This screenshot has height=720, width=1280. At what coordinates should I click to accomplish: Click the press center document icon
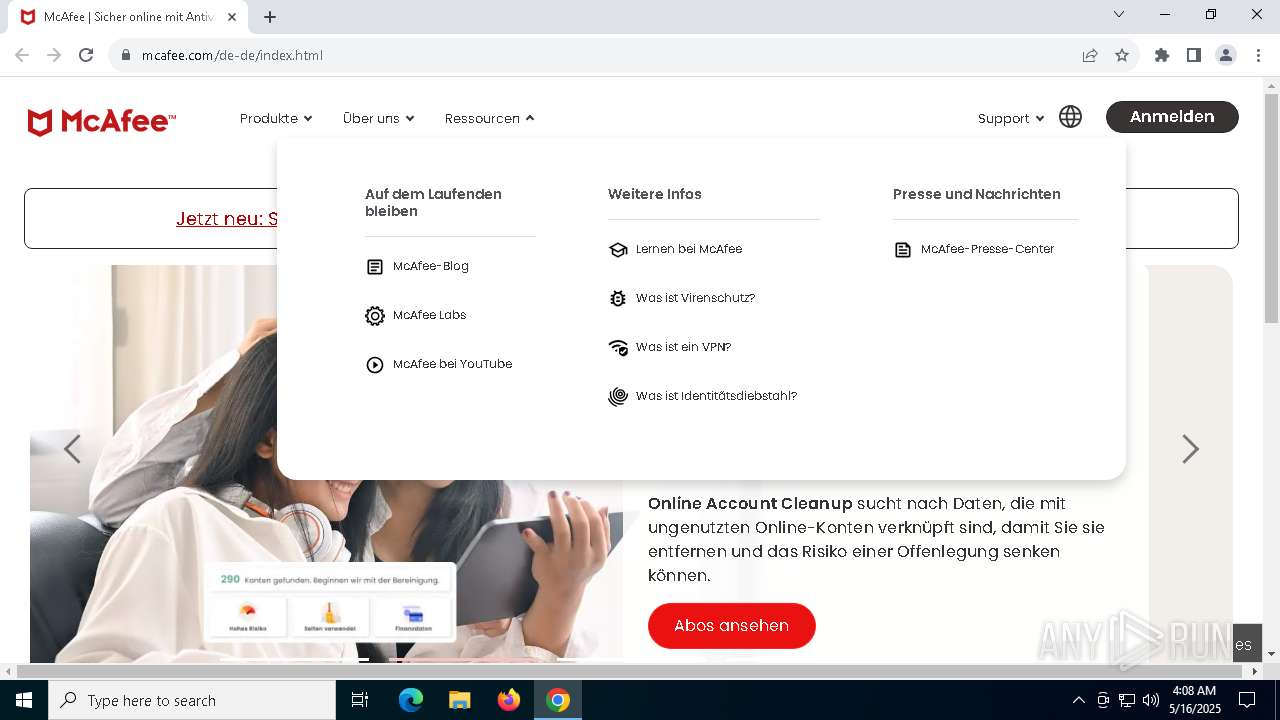pos(903,250)
